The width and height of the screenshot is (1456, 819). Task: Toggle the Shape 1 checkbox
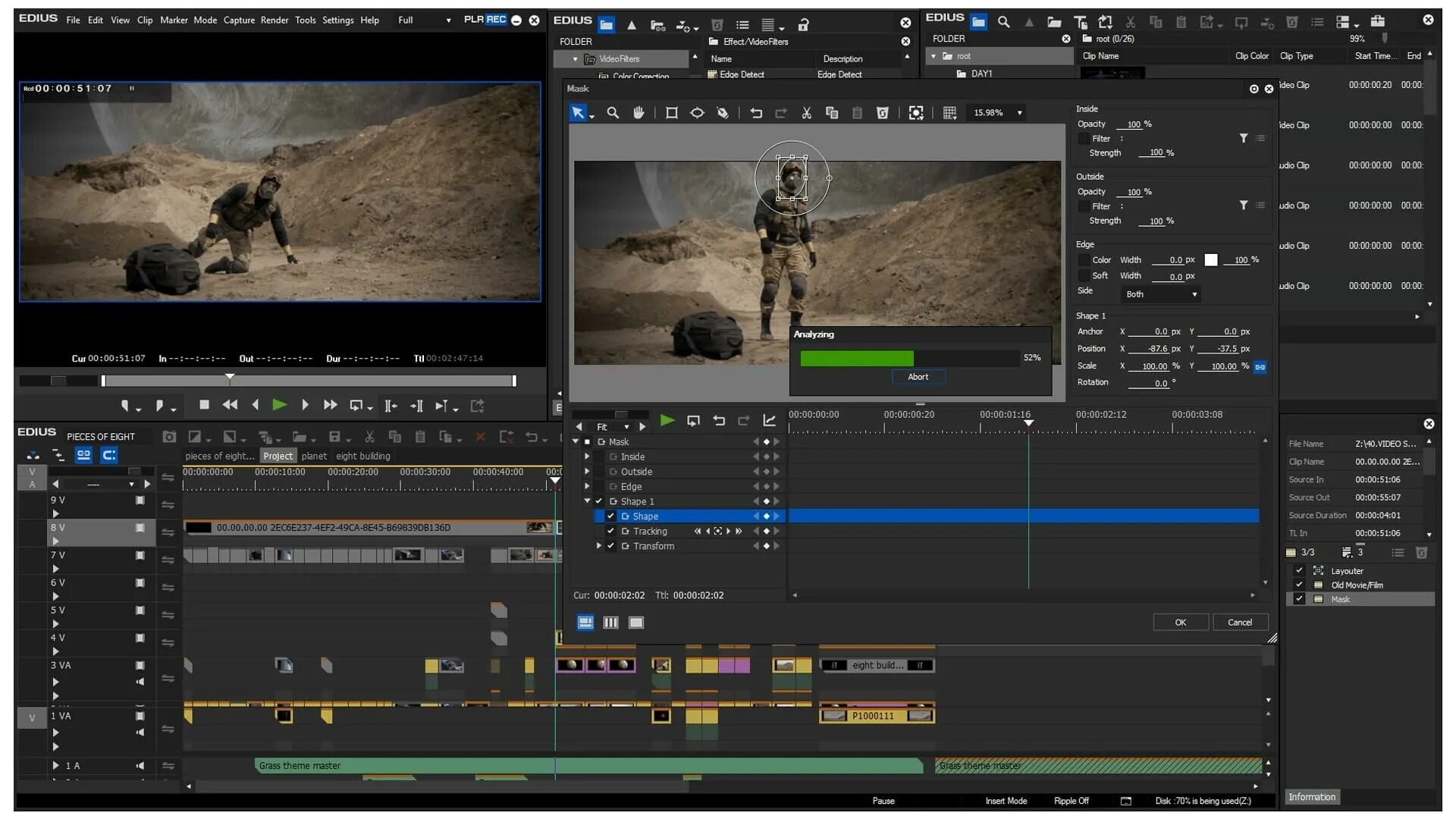click(x=599, y=501)
